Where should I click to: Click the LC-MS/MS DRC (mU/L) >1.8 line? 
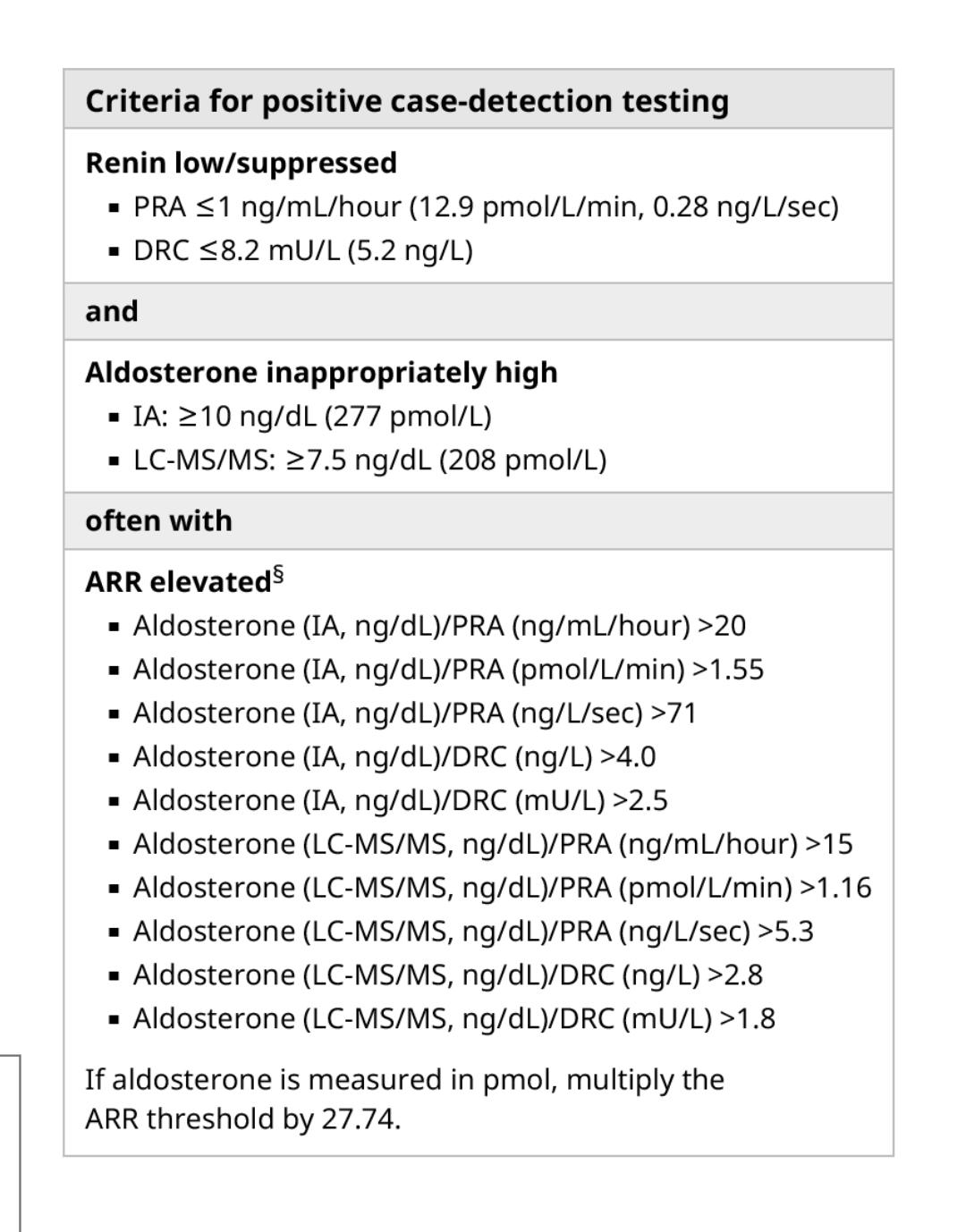(453, 1019)
